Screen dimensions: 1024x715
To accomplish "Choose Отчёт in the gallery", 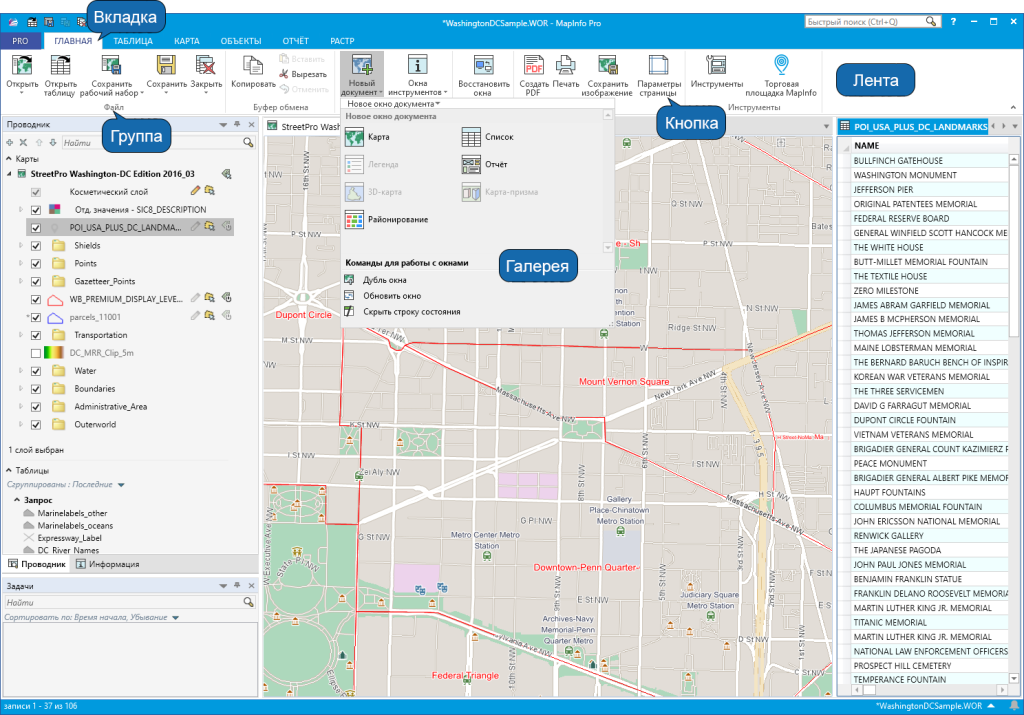I will pos(485,165).
